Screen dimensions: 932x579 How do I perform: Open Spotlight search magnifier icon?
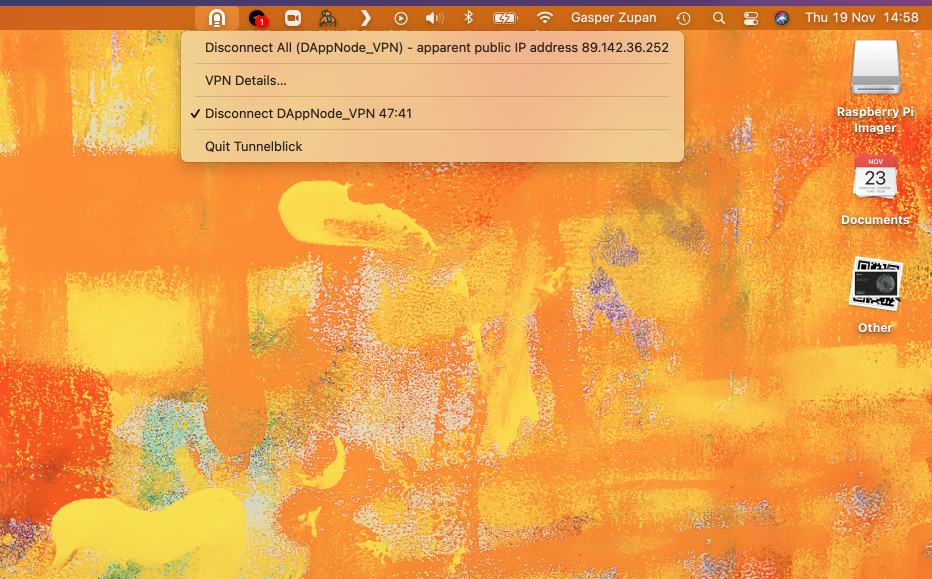click(x=718, y=18)
